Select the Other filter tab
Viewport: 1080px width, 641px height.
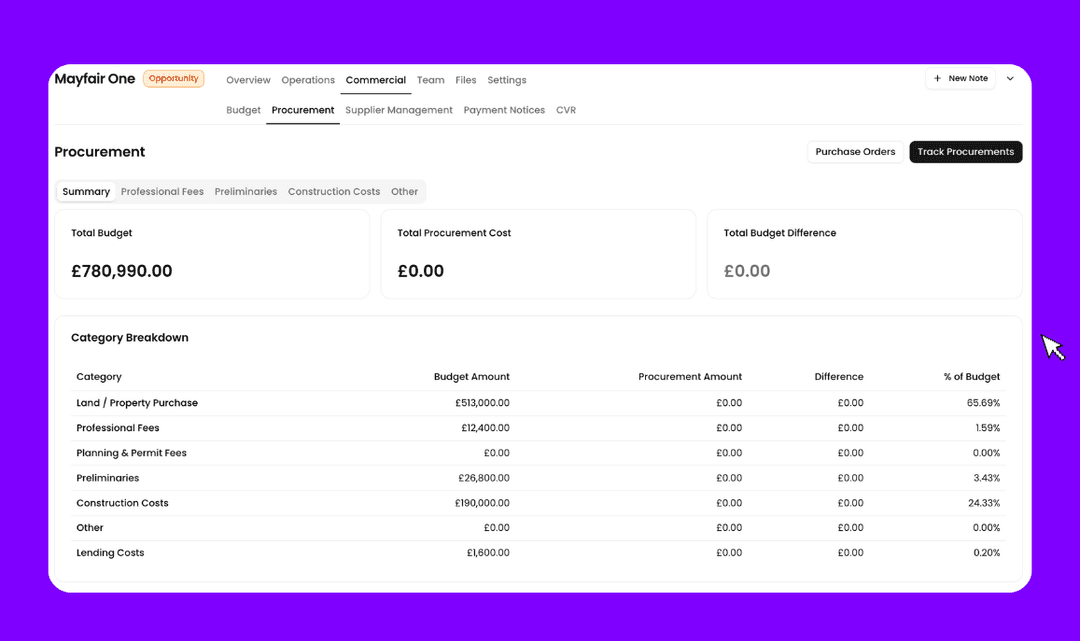pyautogui.click(x=404, y=192)
